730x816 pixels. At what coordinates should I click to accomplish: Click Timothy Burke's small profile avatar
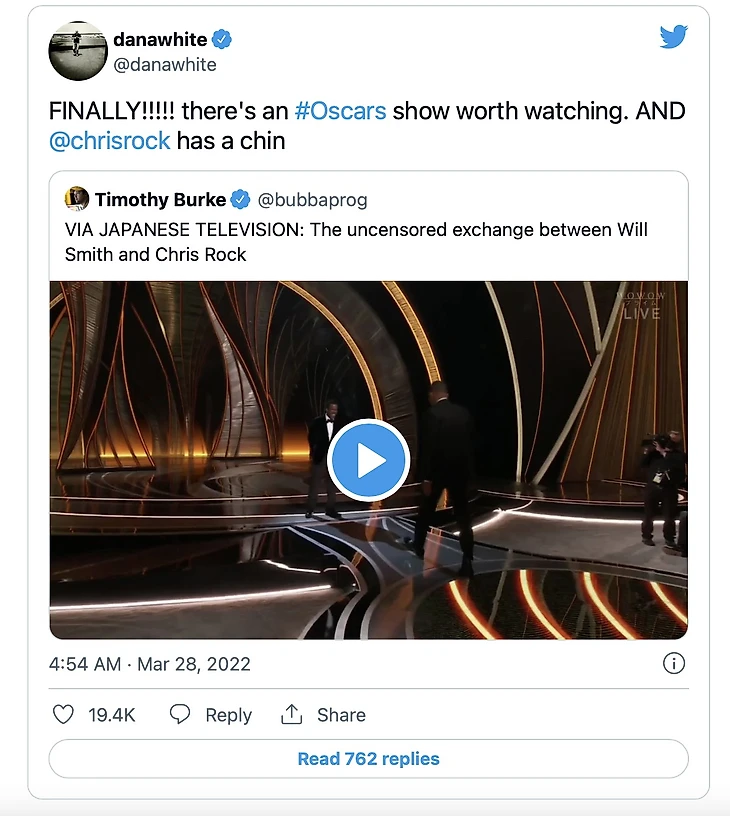76,198
